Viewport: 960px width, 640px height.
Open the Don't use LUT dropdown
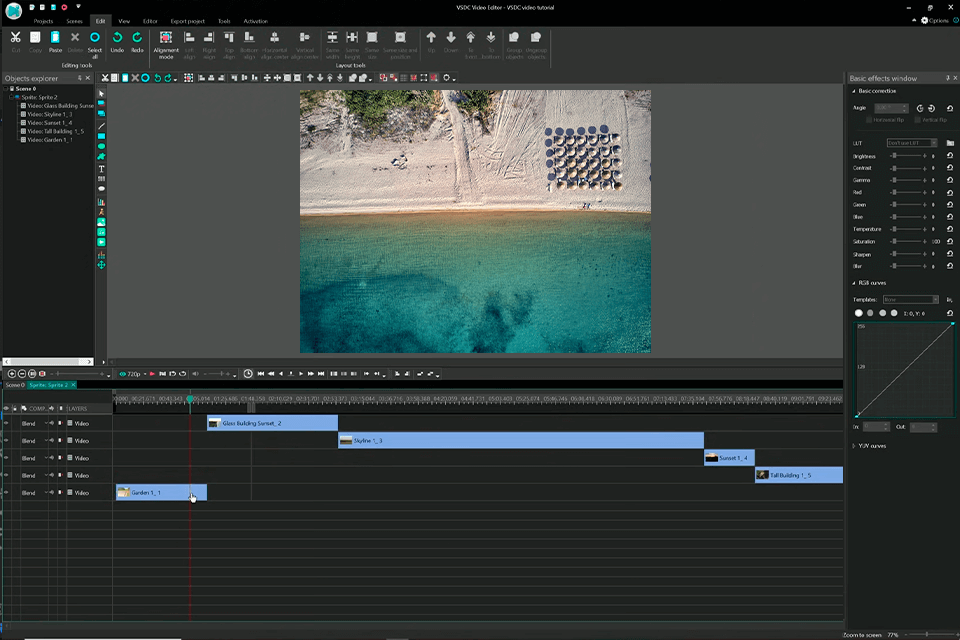click(x=912, y=142)
